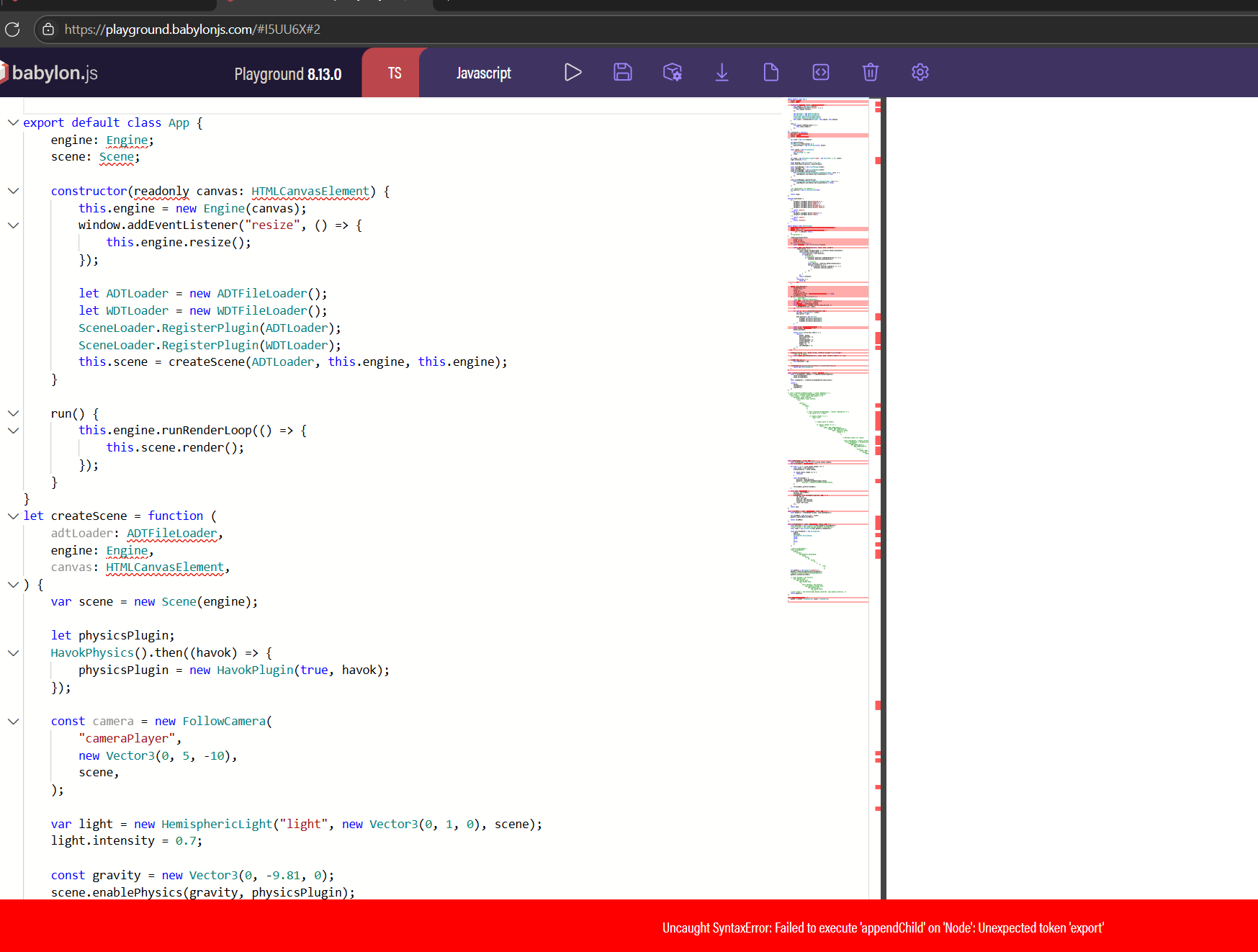Collapse the 'export default class App' block
Viewport: 1258px width, 952px height.
pyautogui.click(x=13, y=122)
